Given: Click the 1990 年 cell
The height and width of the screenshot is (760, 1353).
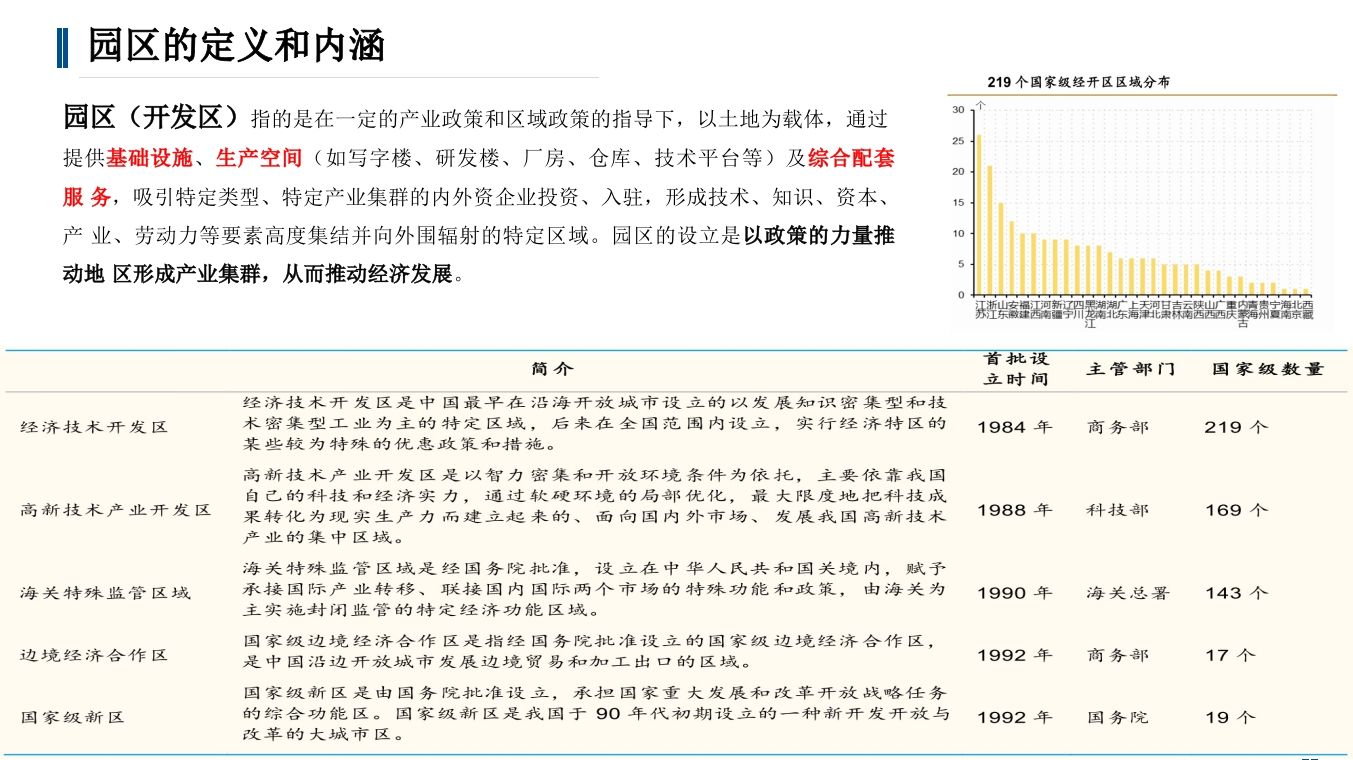Looking at the screenshot, I should (x=1015, y=593).
